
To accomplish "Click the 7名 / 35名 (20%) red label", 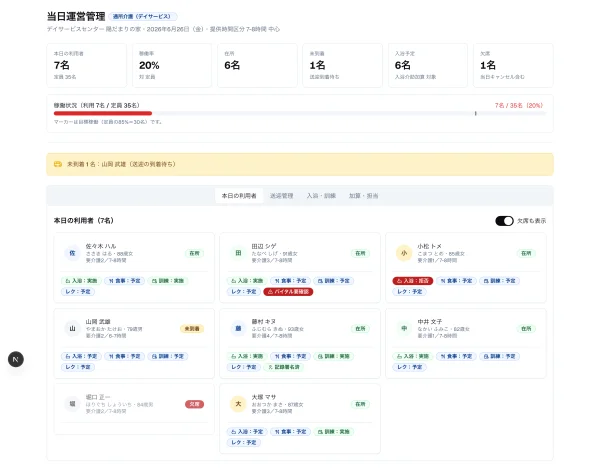I will [519, 105].
